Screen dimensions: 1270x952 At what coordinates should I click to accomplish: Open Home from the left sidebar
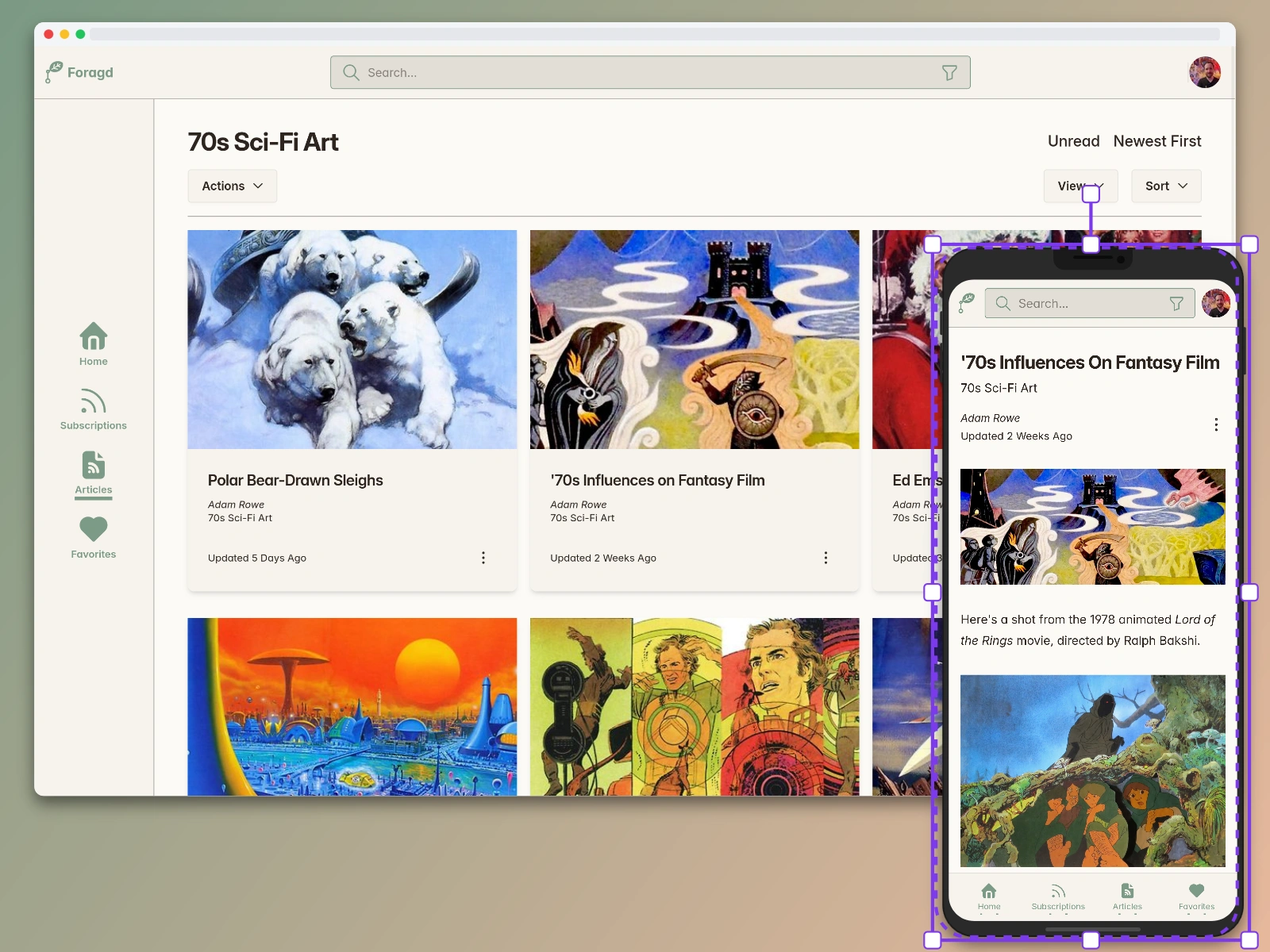93,344
